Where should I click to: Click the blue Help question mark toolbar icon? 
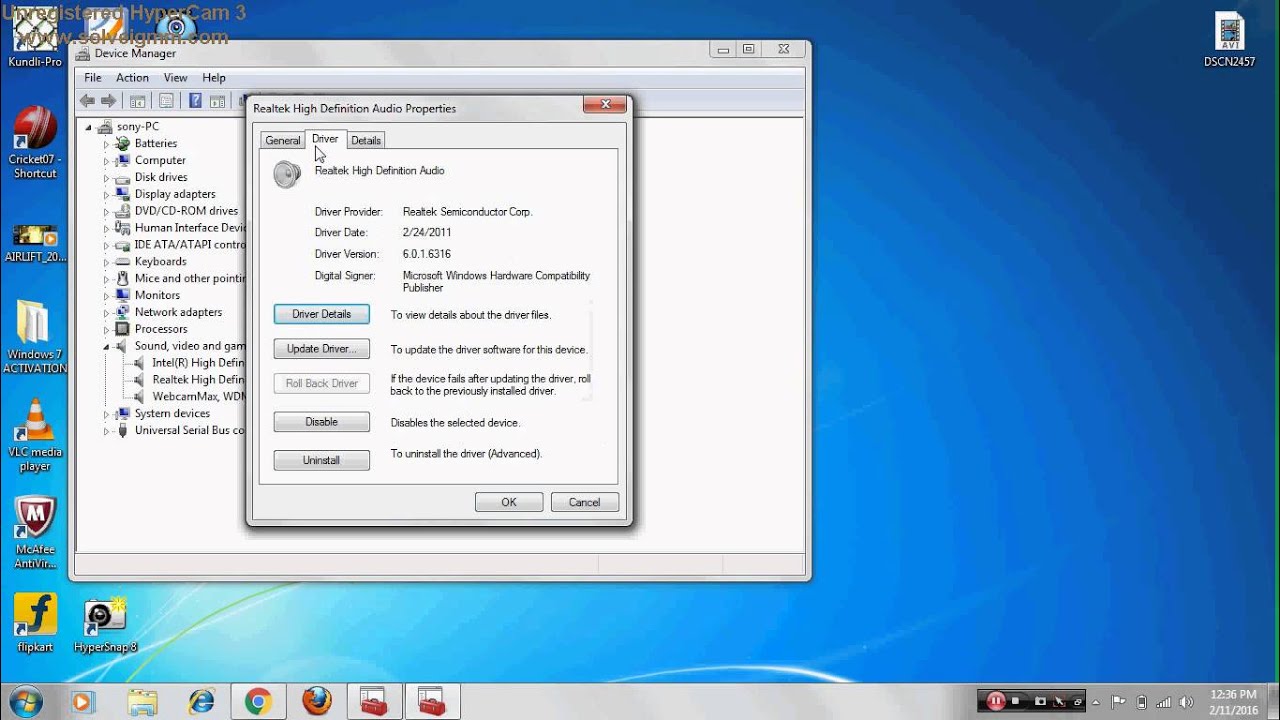pos(195,101)
